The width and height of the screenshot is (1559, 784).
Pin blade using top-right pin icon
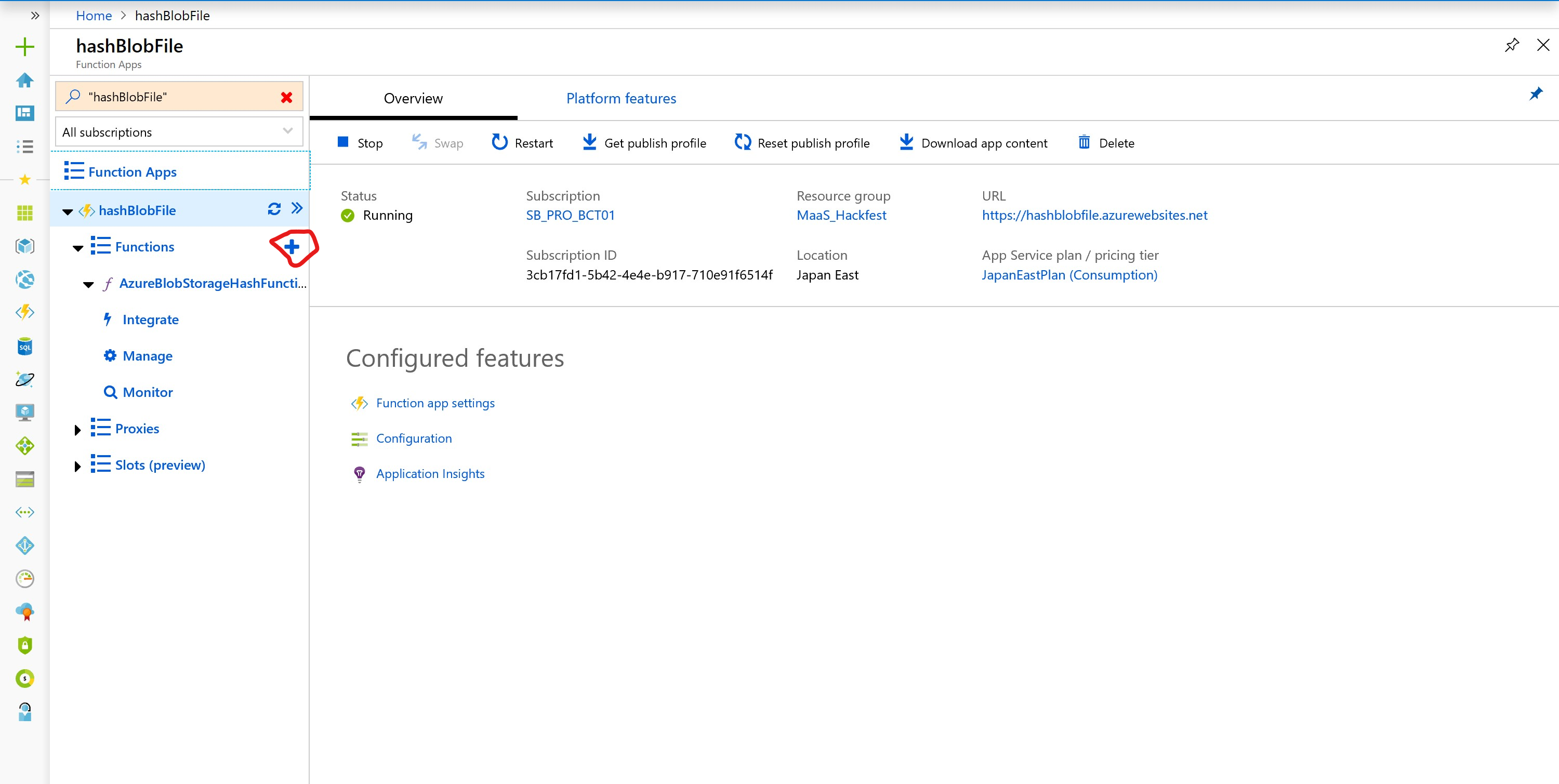click(x=1511, y=45)
